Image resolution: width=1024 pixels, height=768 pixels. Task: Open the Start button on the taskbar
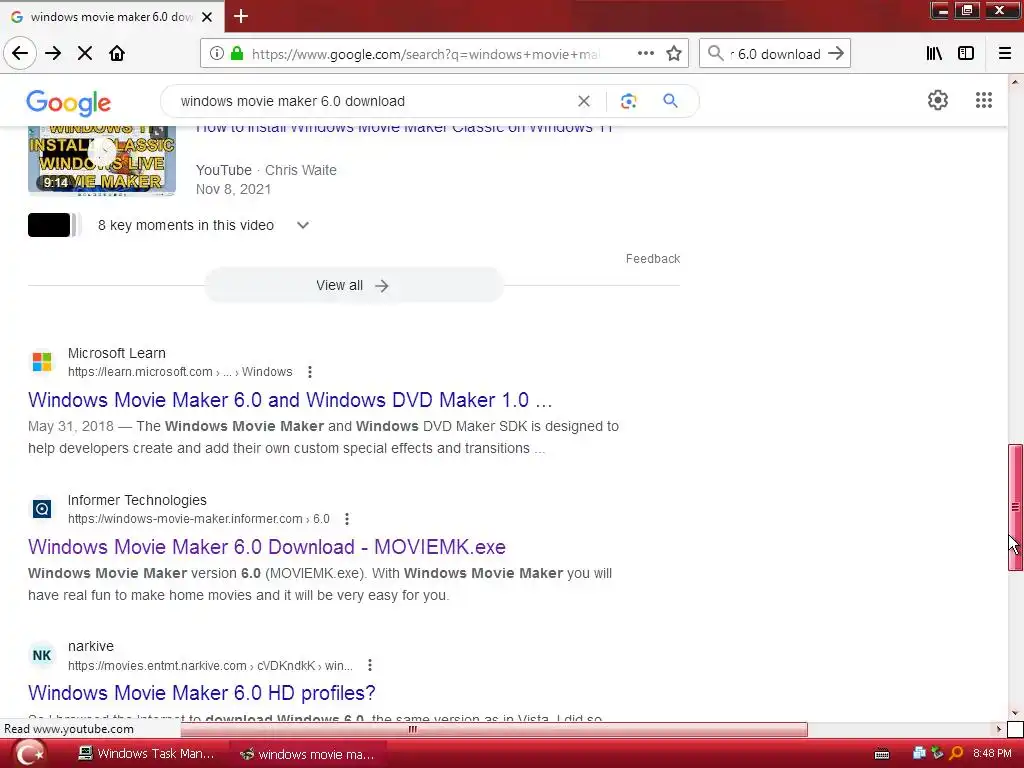pyautogui.click(x=29, y=754)
